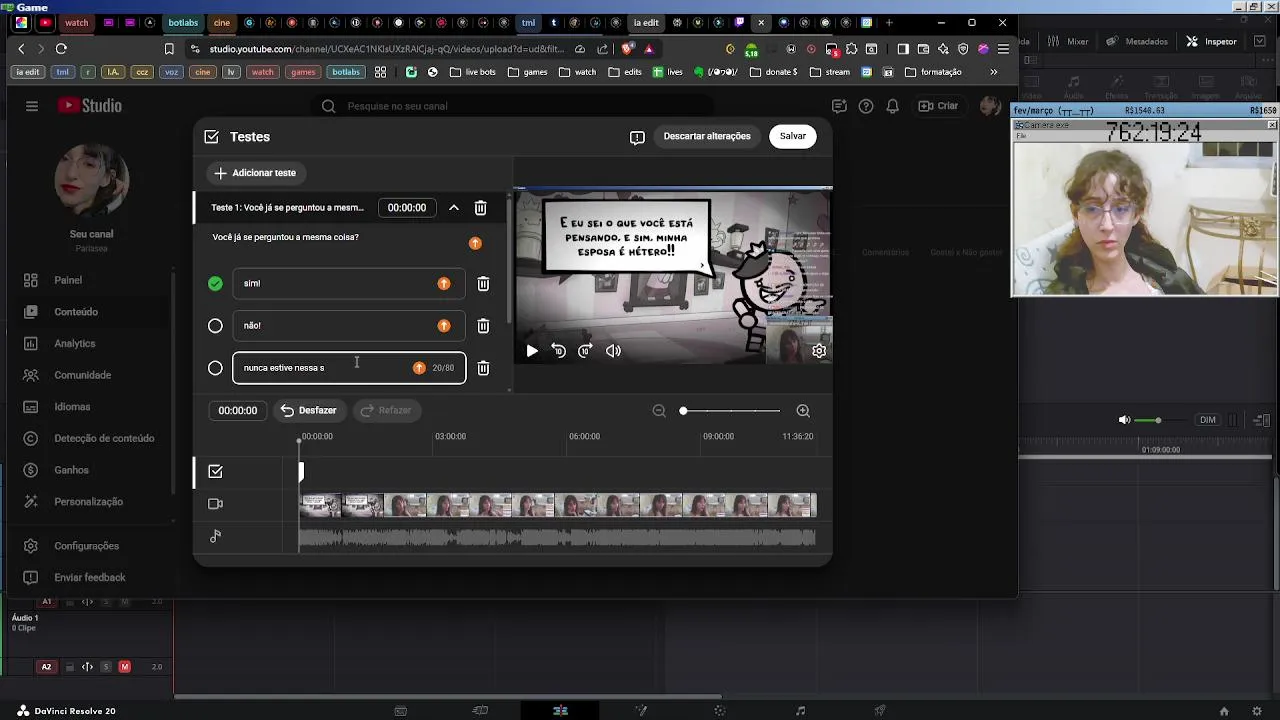Open the feedback icon beside Descartar alterações

(x=637, y=137)
